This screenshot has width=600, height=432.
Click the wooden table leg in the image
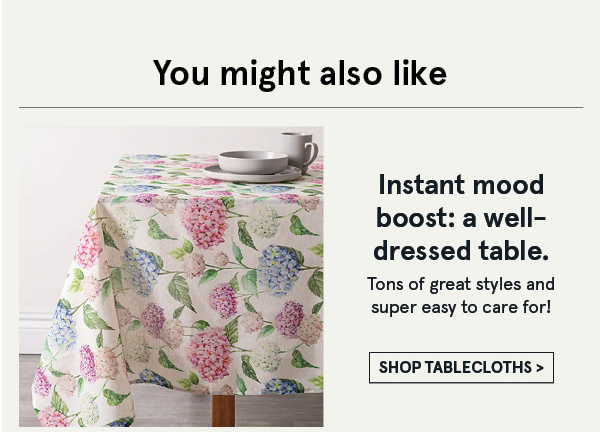tap(223, 411)
